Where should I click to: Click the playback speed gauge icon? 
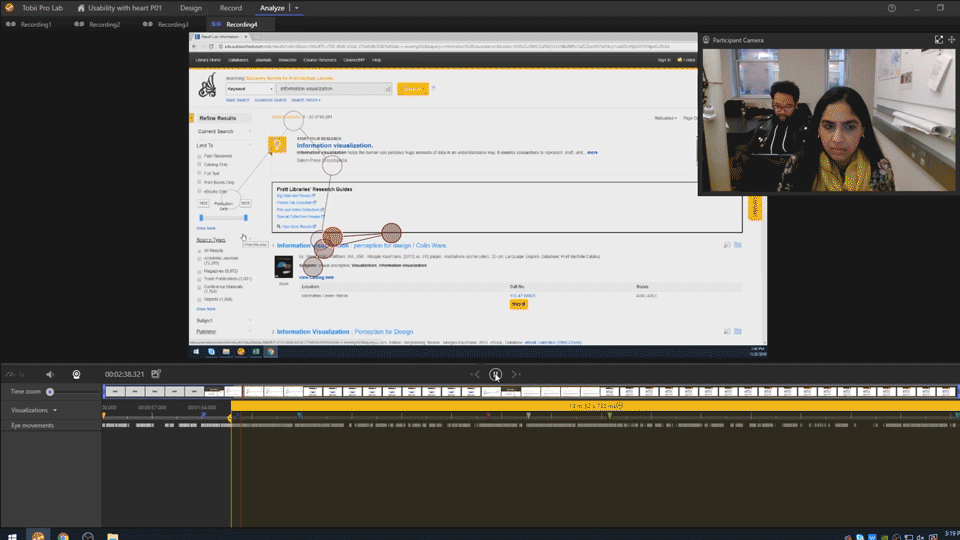coord(10,374)
